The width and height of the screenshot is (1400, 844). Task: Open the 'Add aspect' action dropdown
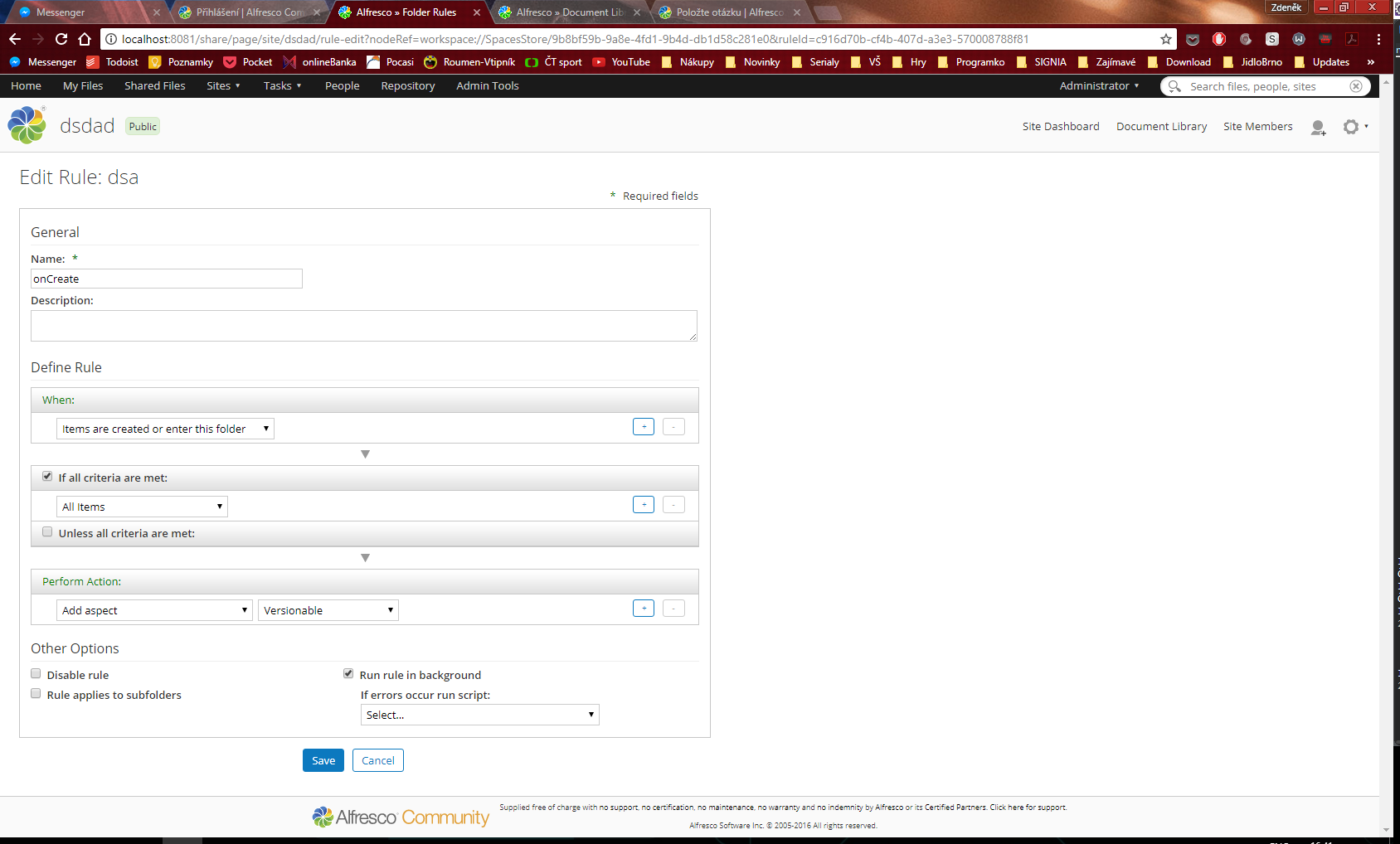coord(154,610)
